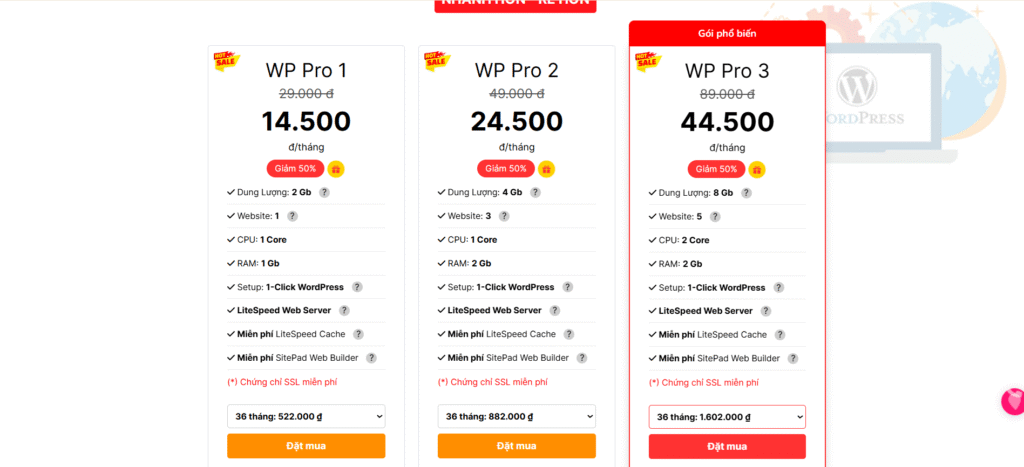Click the gift icon in WP Pro 1

(x=336, y=169)
